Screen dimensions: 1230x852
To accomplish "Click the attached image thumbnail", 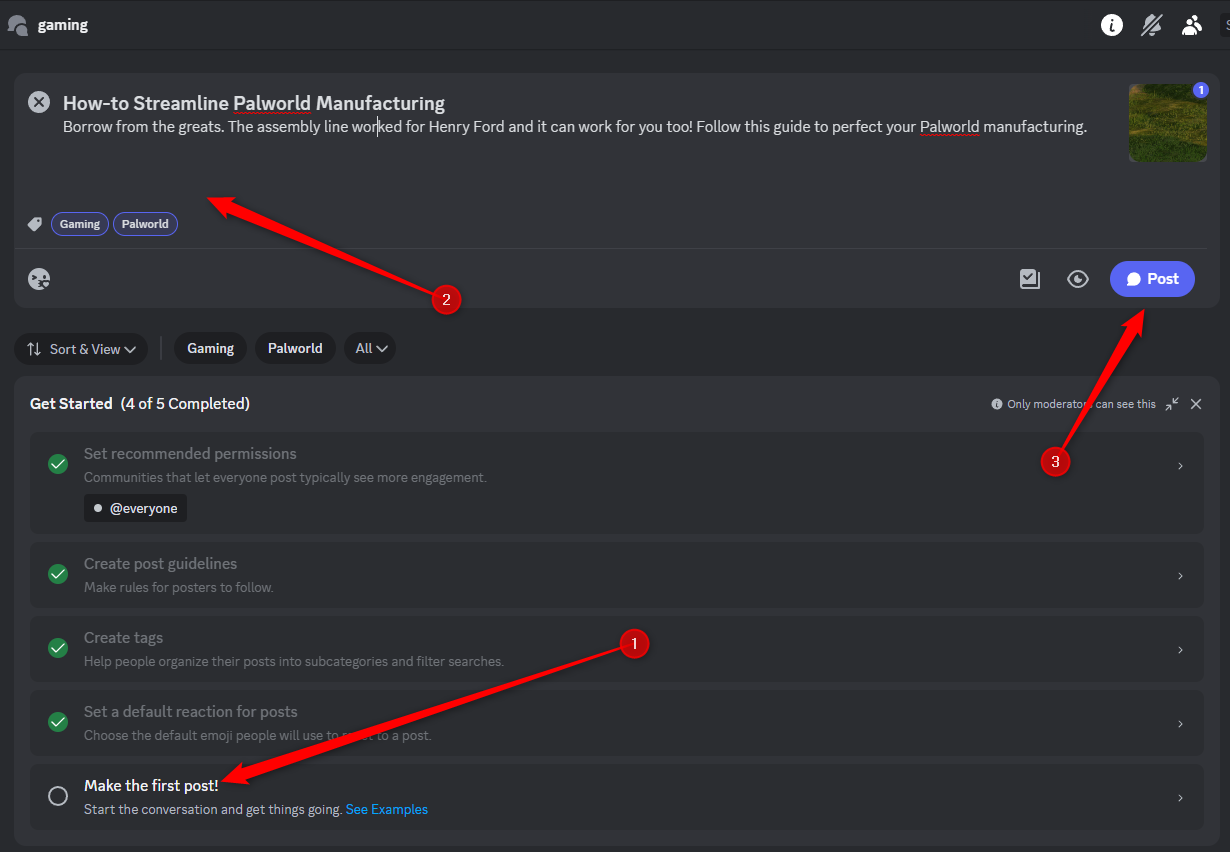I will (x=1167, y=122).
